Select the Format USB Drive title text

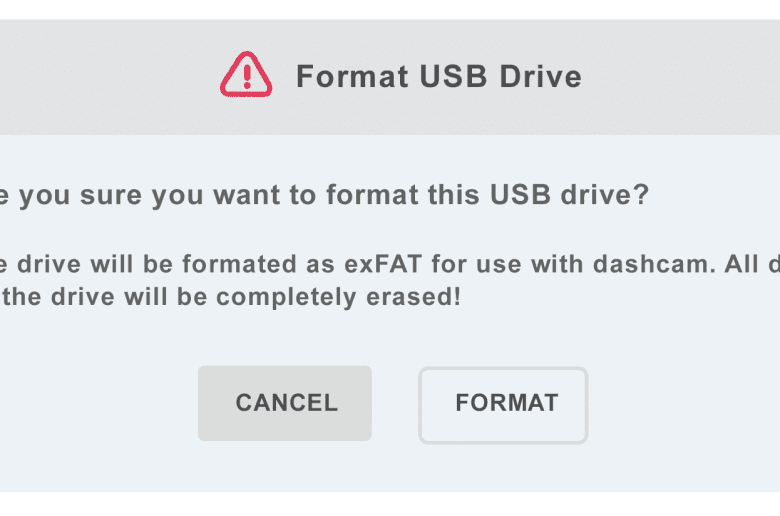(x=439, y=77)
